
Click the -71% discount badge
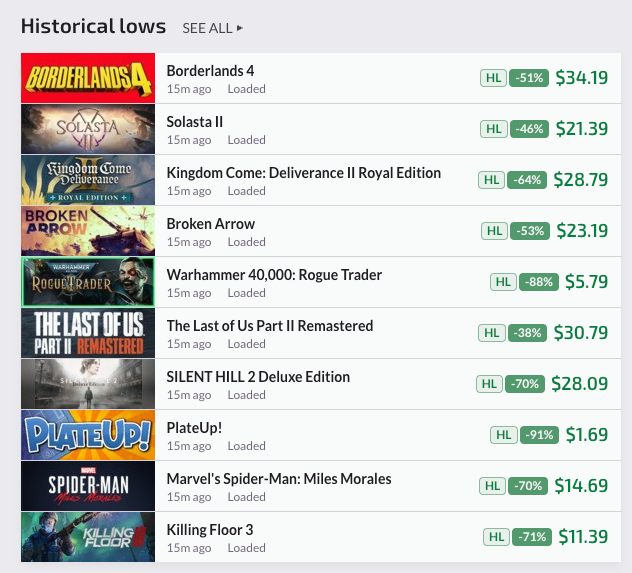click(532, 537)
